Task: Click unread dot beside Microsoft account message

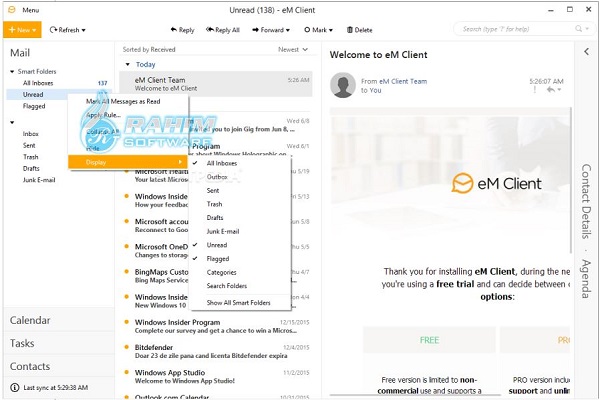Action: [126, 221]
